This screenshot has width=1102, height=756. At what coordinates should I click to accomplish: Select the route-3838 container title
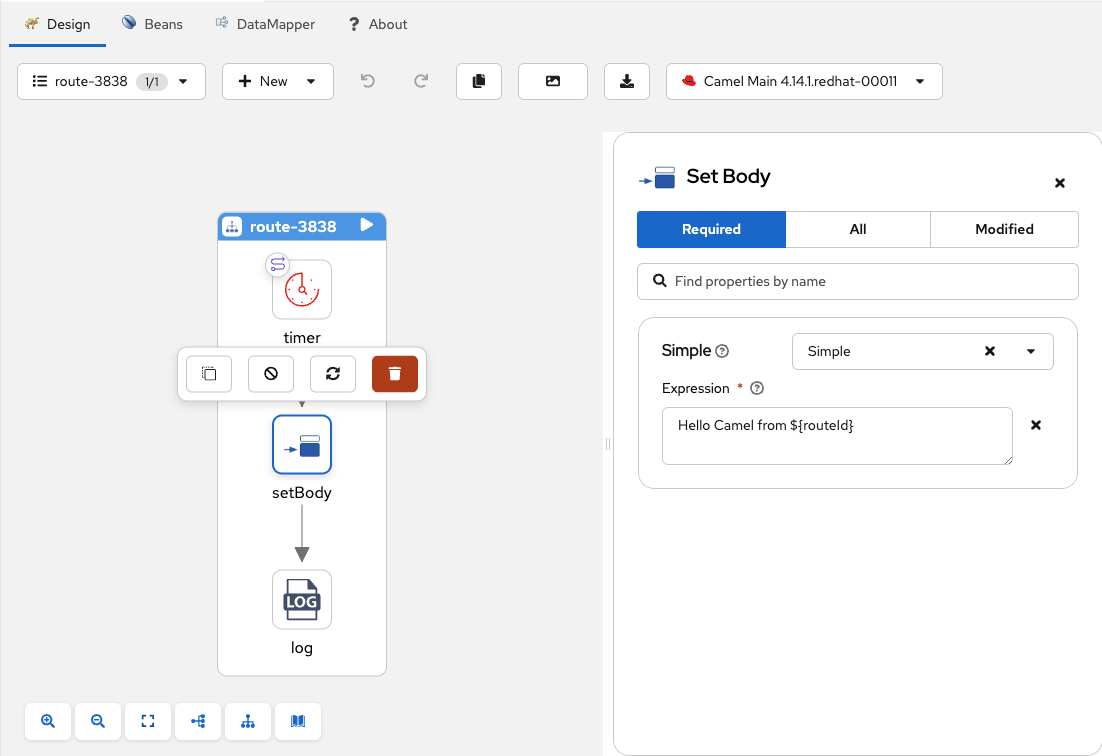click(x=293, y=227)
